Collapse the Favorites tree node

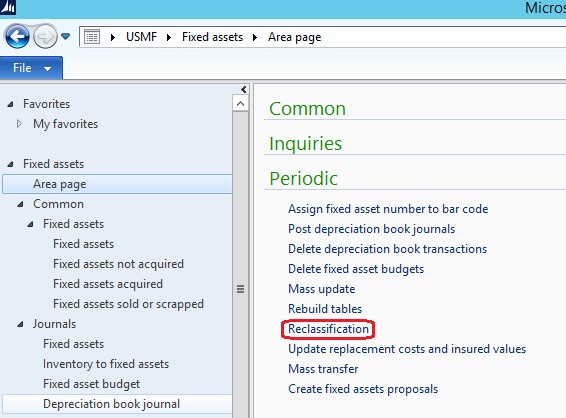[x=10, y=104]
